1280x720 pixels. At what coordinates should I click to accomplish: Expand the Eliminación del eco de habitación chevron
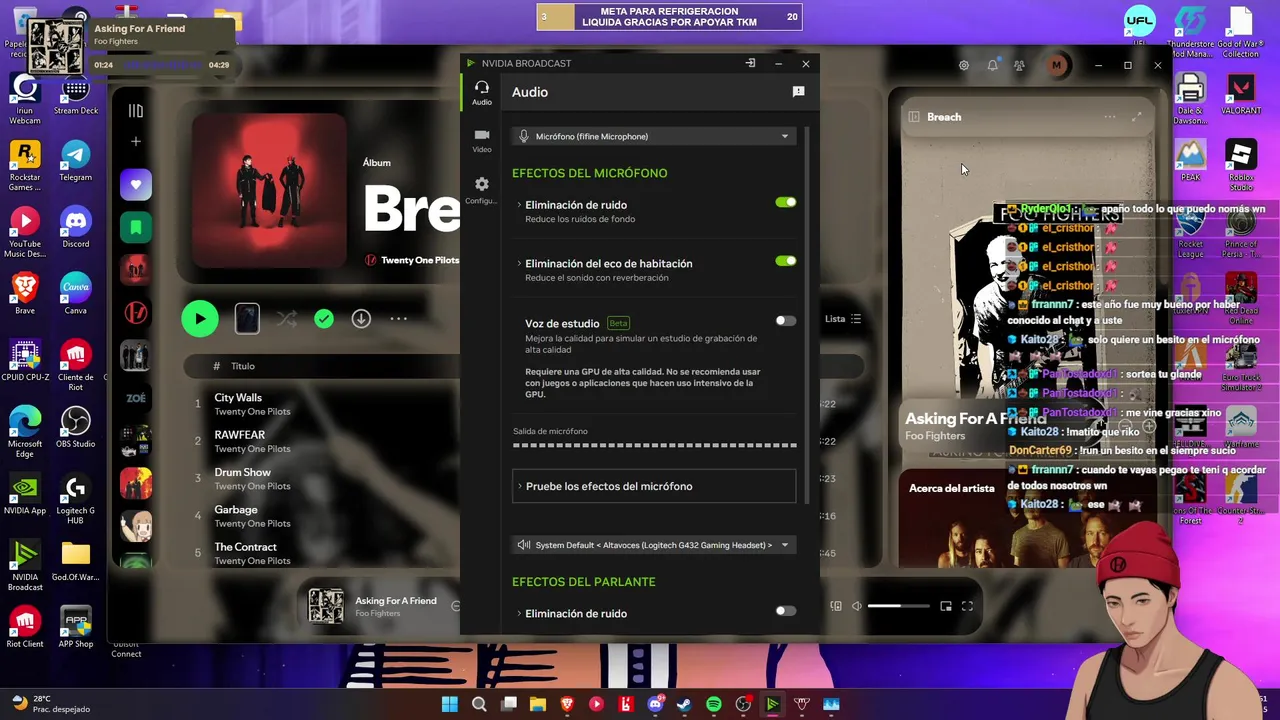tap(519, 263)
